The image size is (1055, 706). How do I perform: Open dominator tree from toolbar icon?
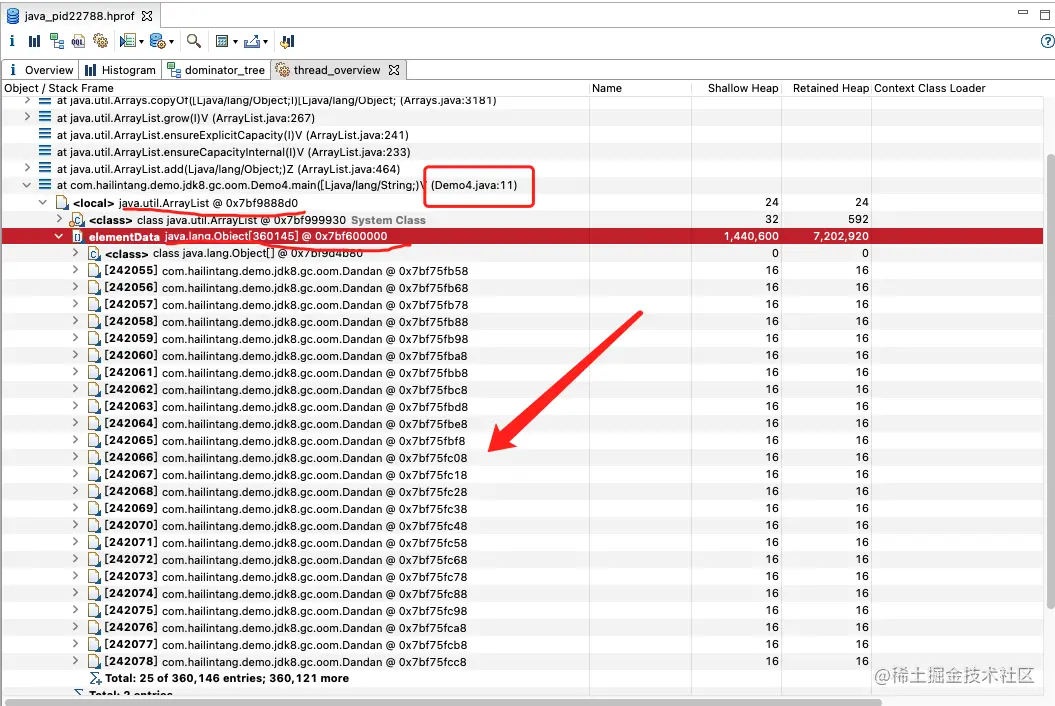coord(57,42)
